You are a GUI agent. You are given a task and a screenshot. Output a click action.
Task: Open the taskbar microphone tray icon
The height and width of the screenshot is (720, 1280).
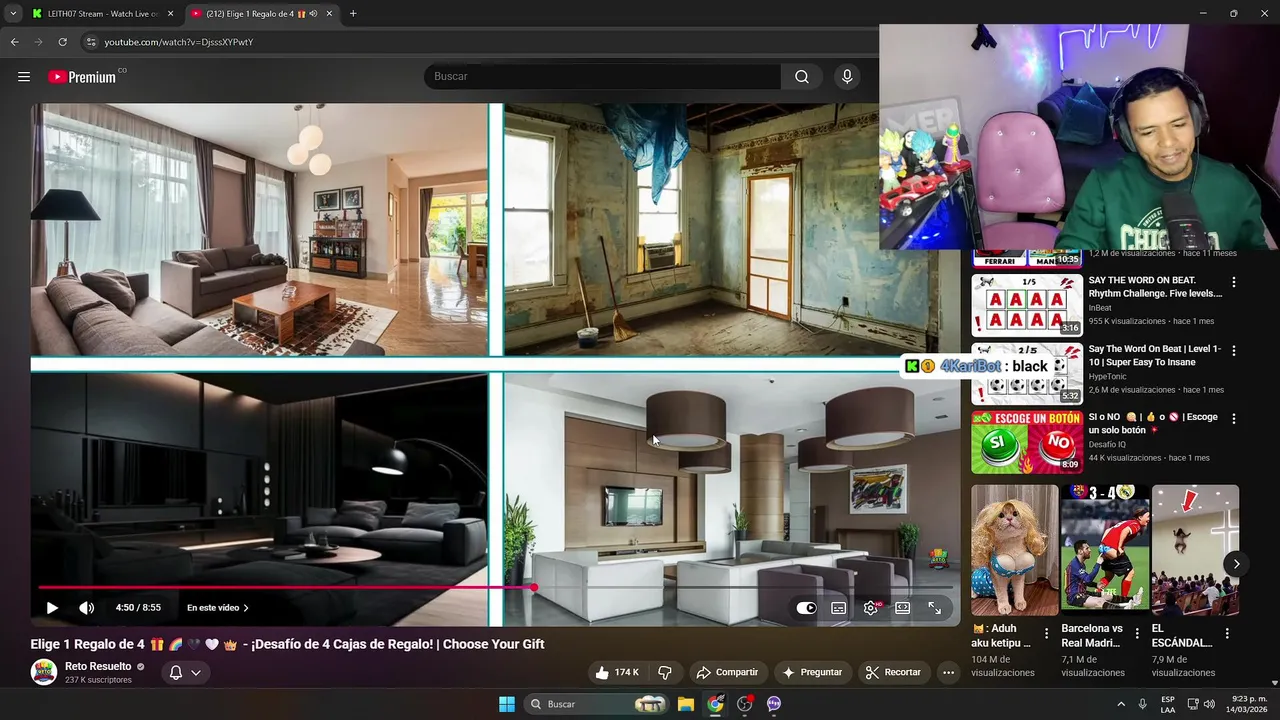pos(1143,704)
